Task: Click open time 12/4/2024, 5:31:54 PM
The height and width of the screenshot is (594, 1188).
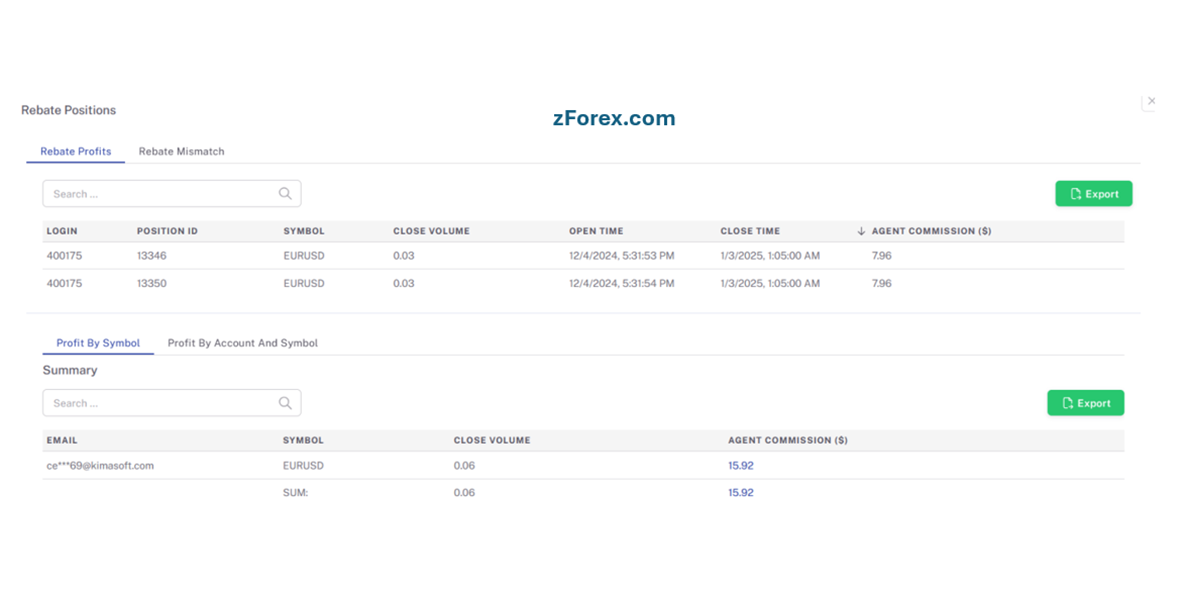Action: [621, 283]
